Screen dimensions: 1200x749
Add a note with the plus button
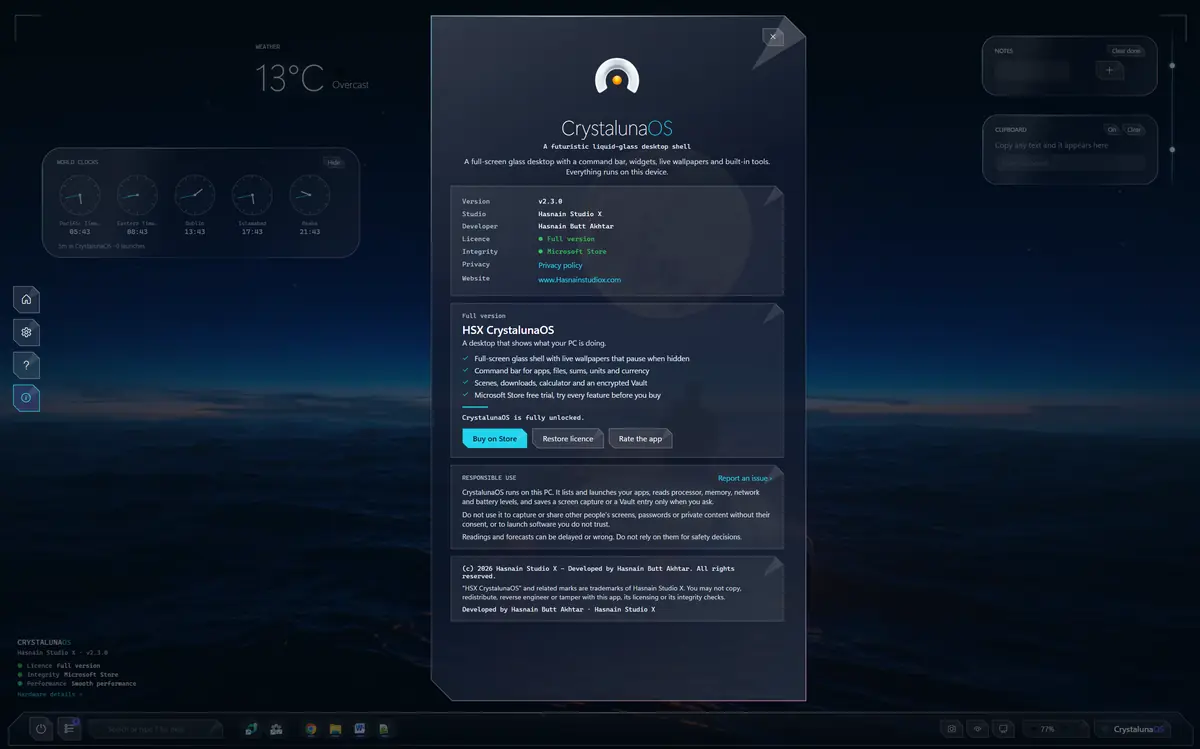pos(1110,70)
